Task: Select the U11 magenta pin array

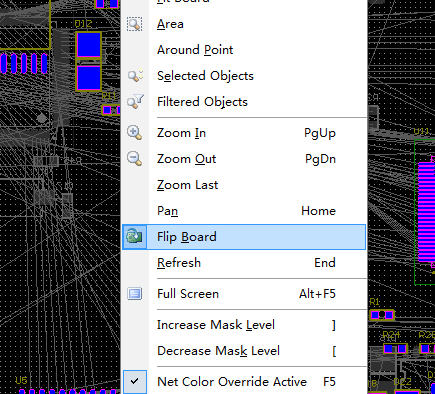Action: [426, 212]
